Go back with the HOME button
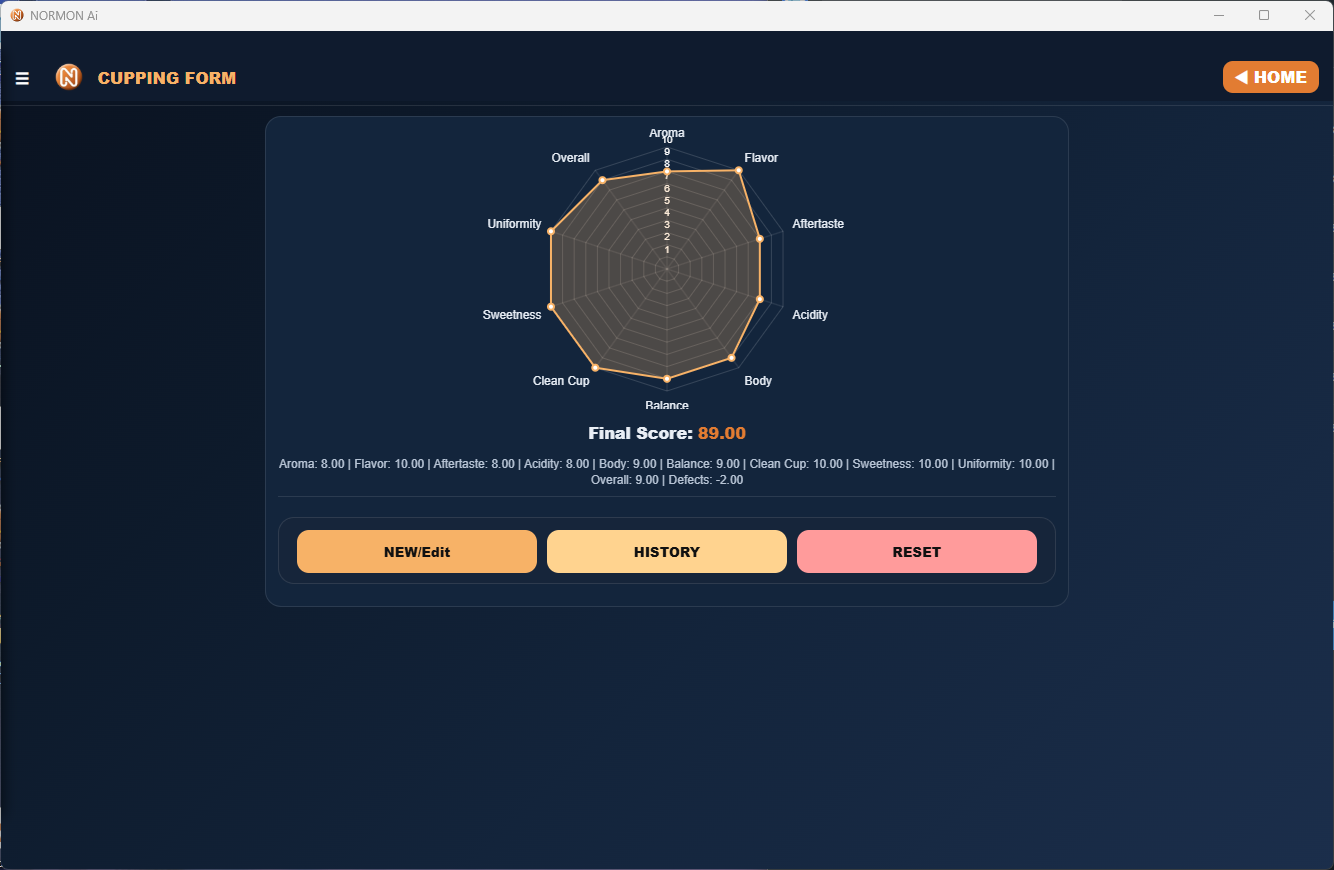The height and width of the screenshot is (870, 1334). pos(1270,77)
